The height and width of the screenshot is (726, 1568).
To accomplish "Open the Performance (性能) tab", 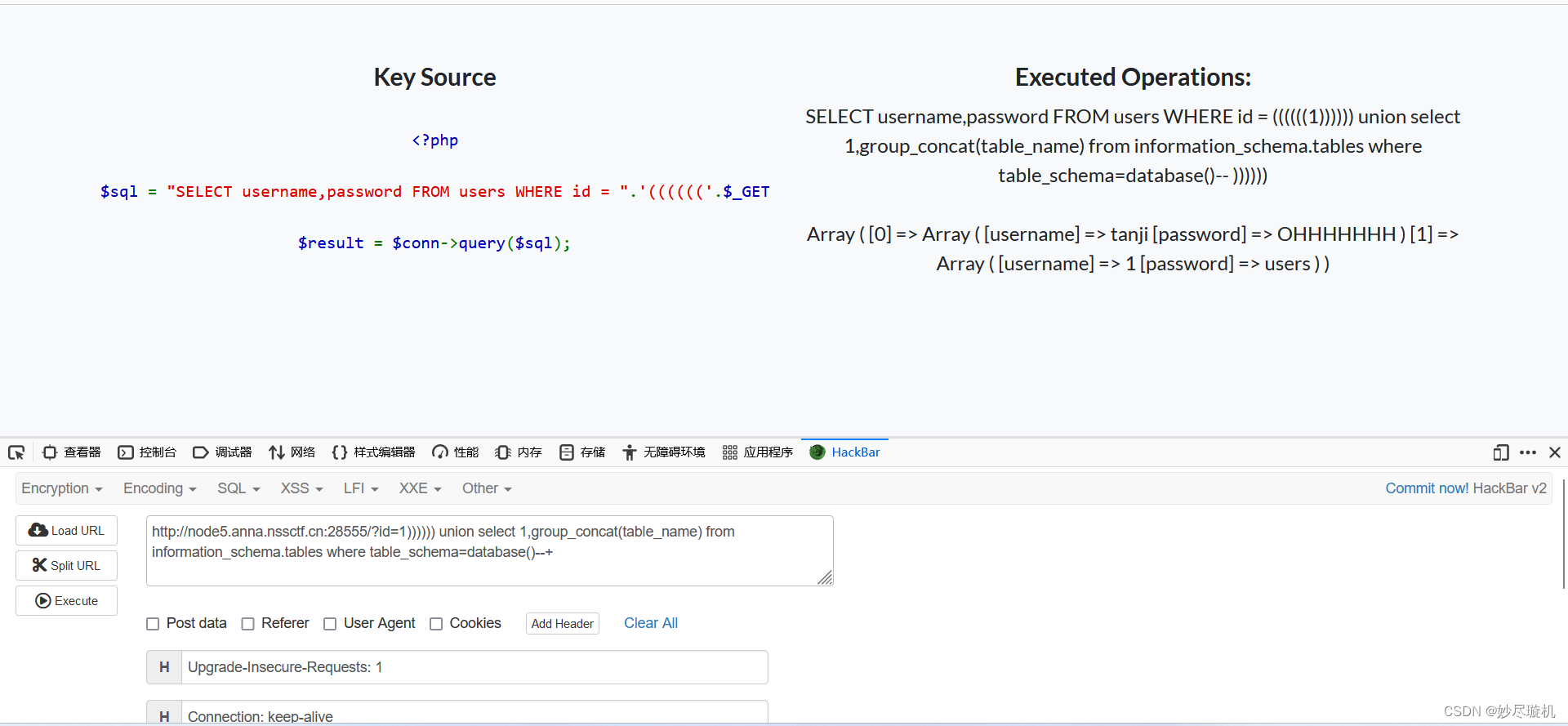I will point(455,452).
